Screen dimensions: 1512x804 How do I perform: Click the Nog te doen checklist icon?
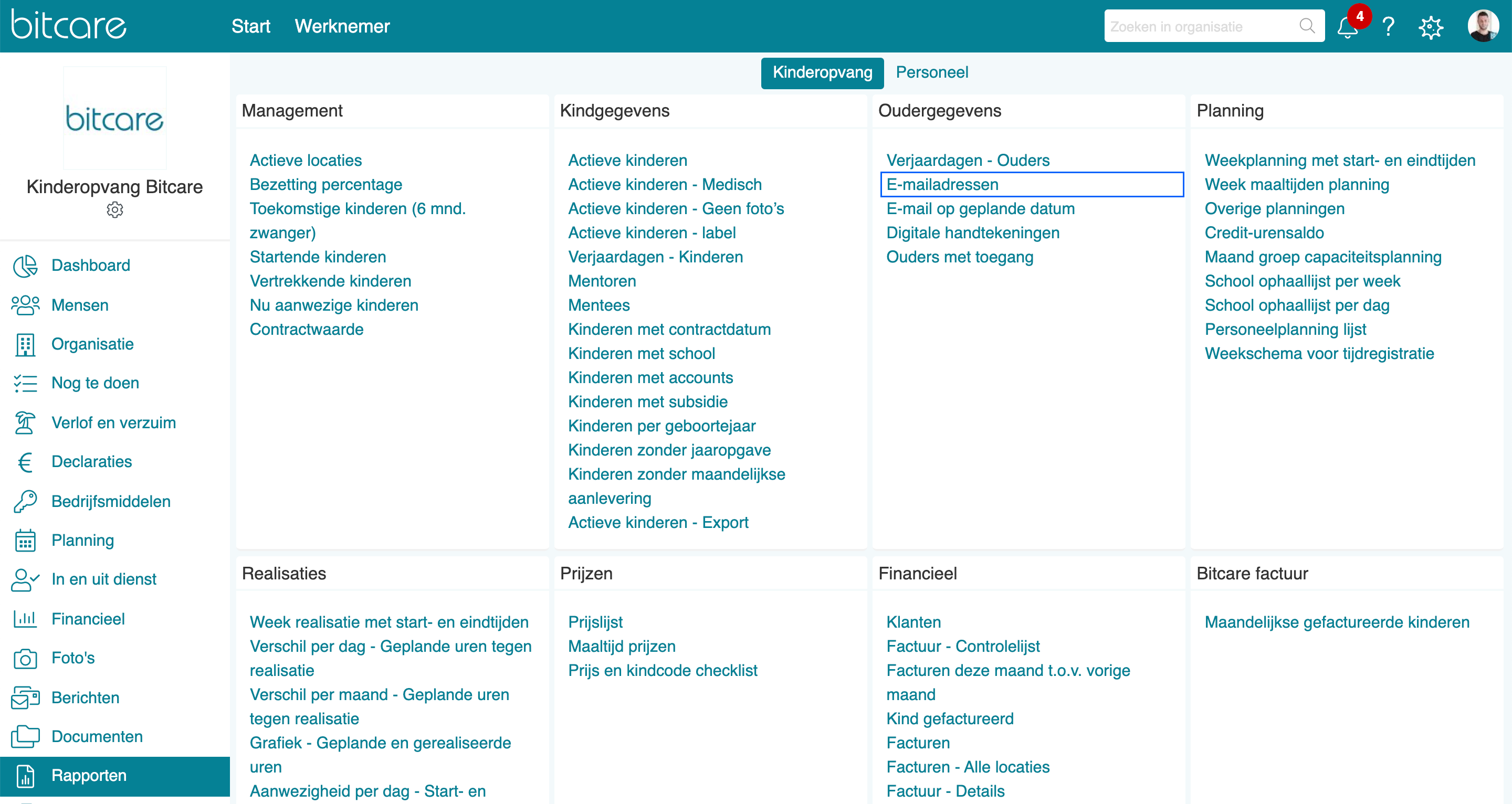pos(25,383)
